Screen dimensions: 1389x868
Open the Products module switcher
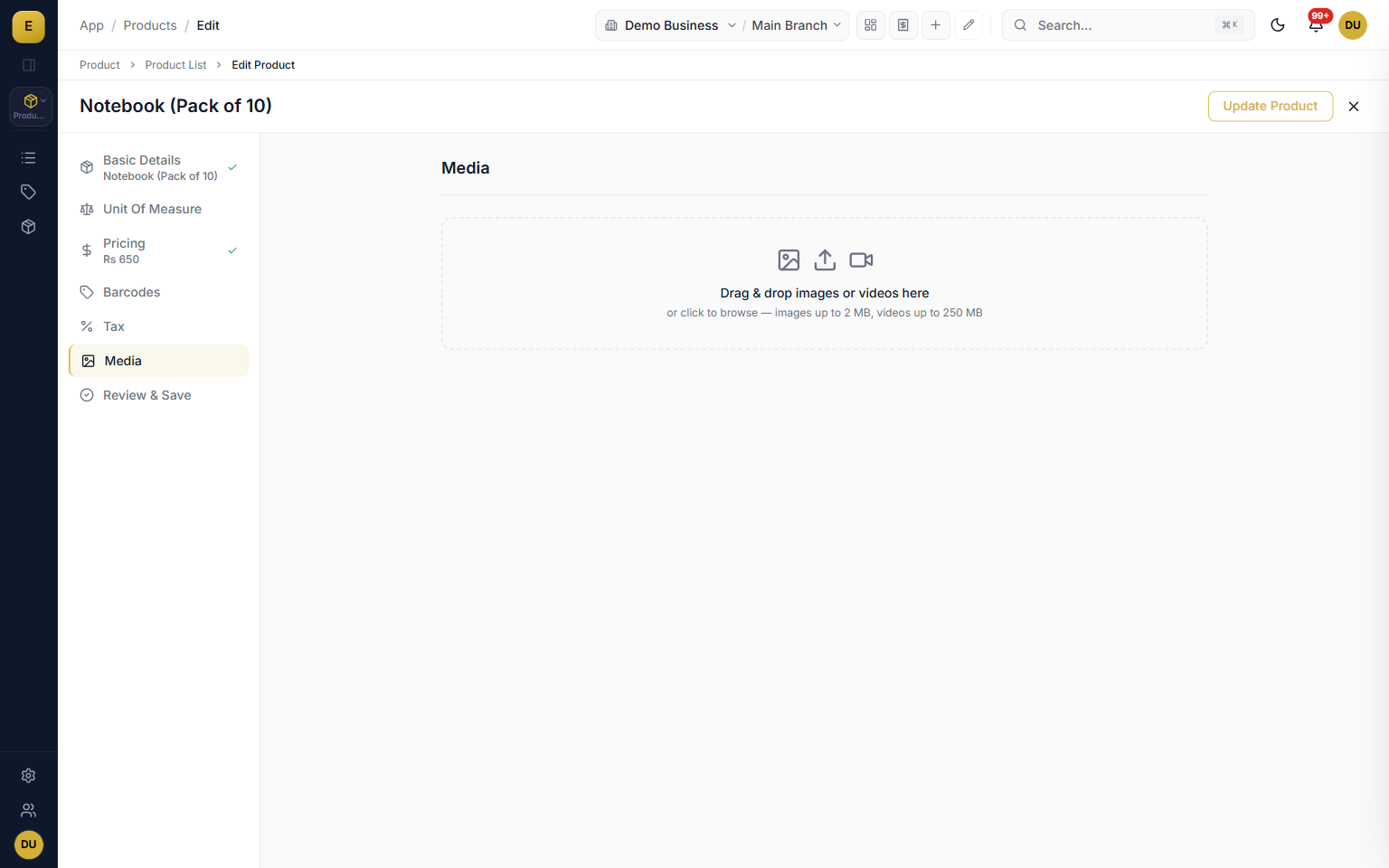click(30, 106)
